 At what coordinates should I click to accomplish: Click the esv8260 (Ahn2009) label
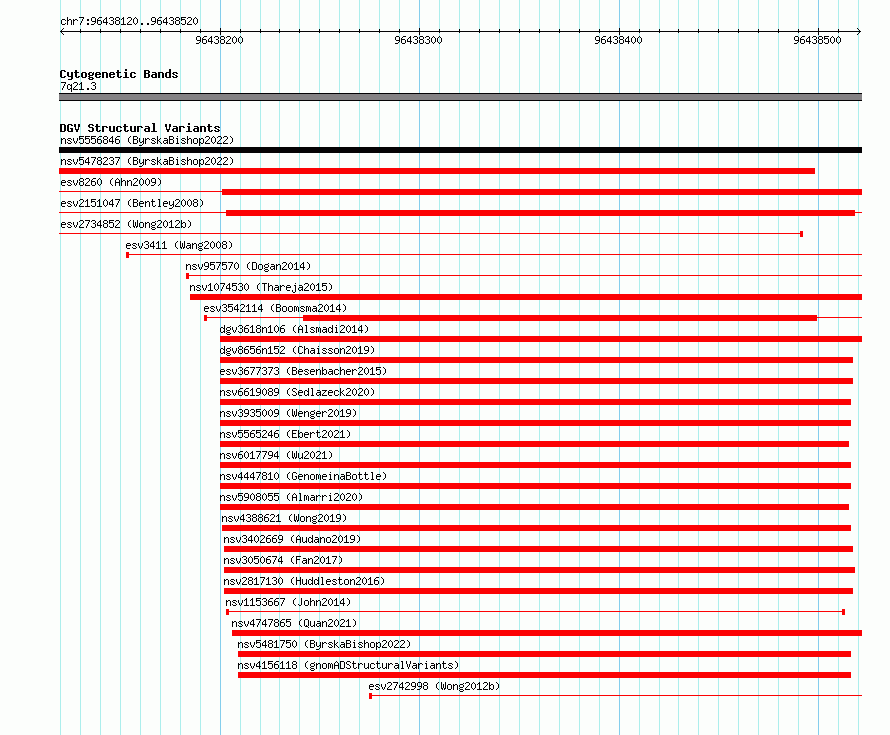(x=111, y=182)
